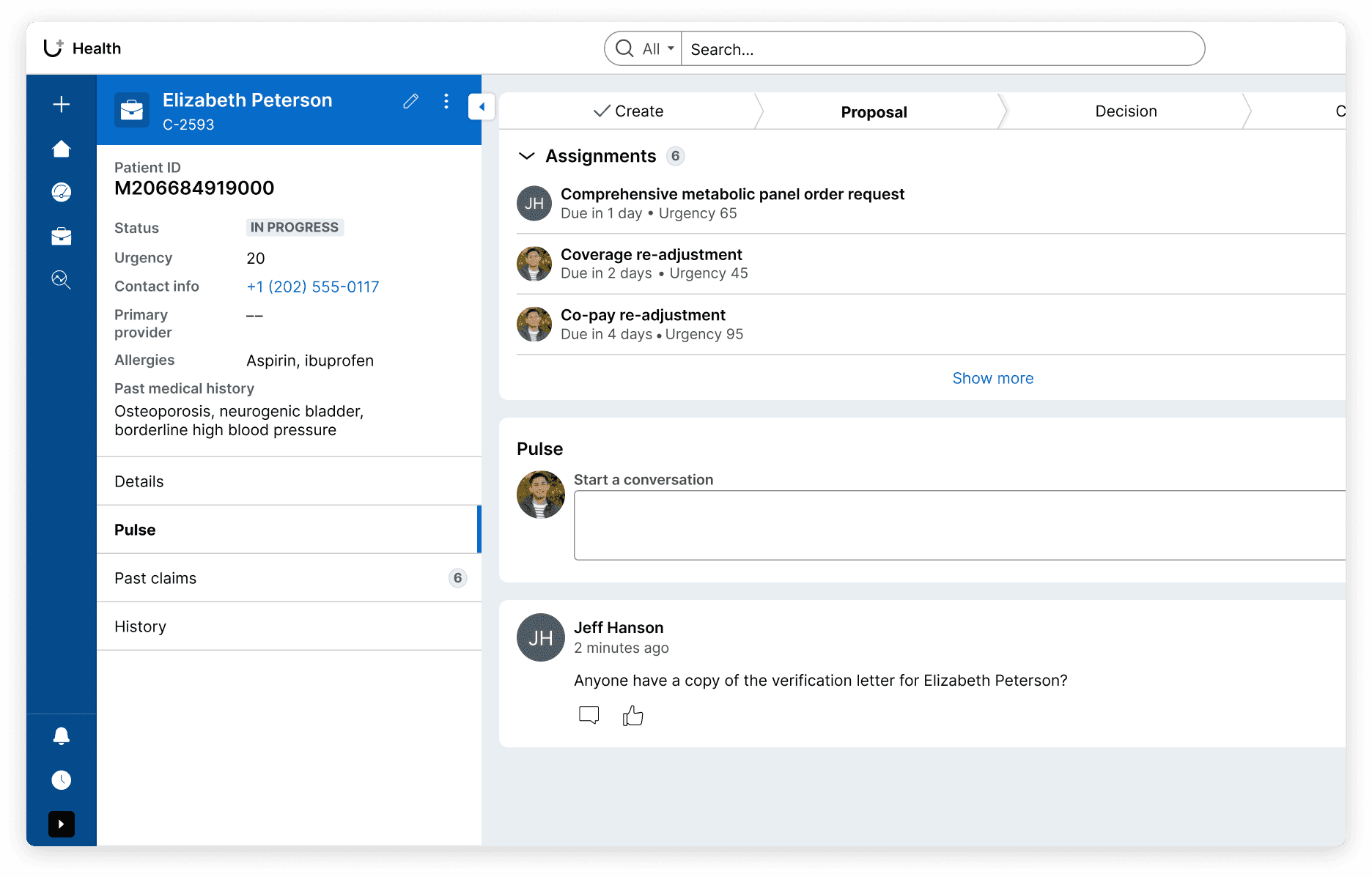Collapse the Assignments section chevron
The height and width of the screenshot is (877, 1372).
click(x=527, y=156)
